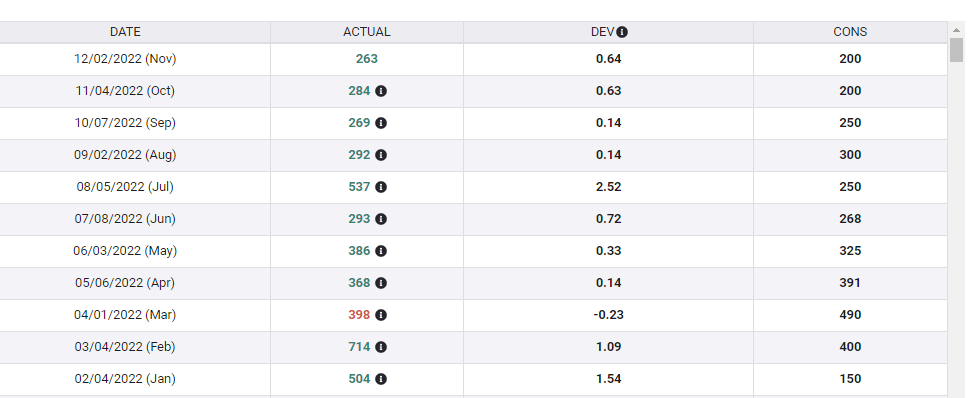Image resolution: width=968 pixels, height=398 pixels.
Task: Click info icon next to 537 Jul
Action: (381, 187)
